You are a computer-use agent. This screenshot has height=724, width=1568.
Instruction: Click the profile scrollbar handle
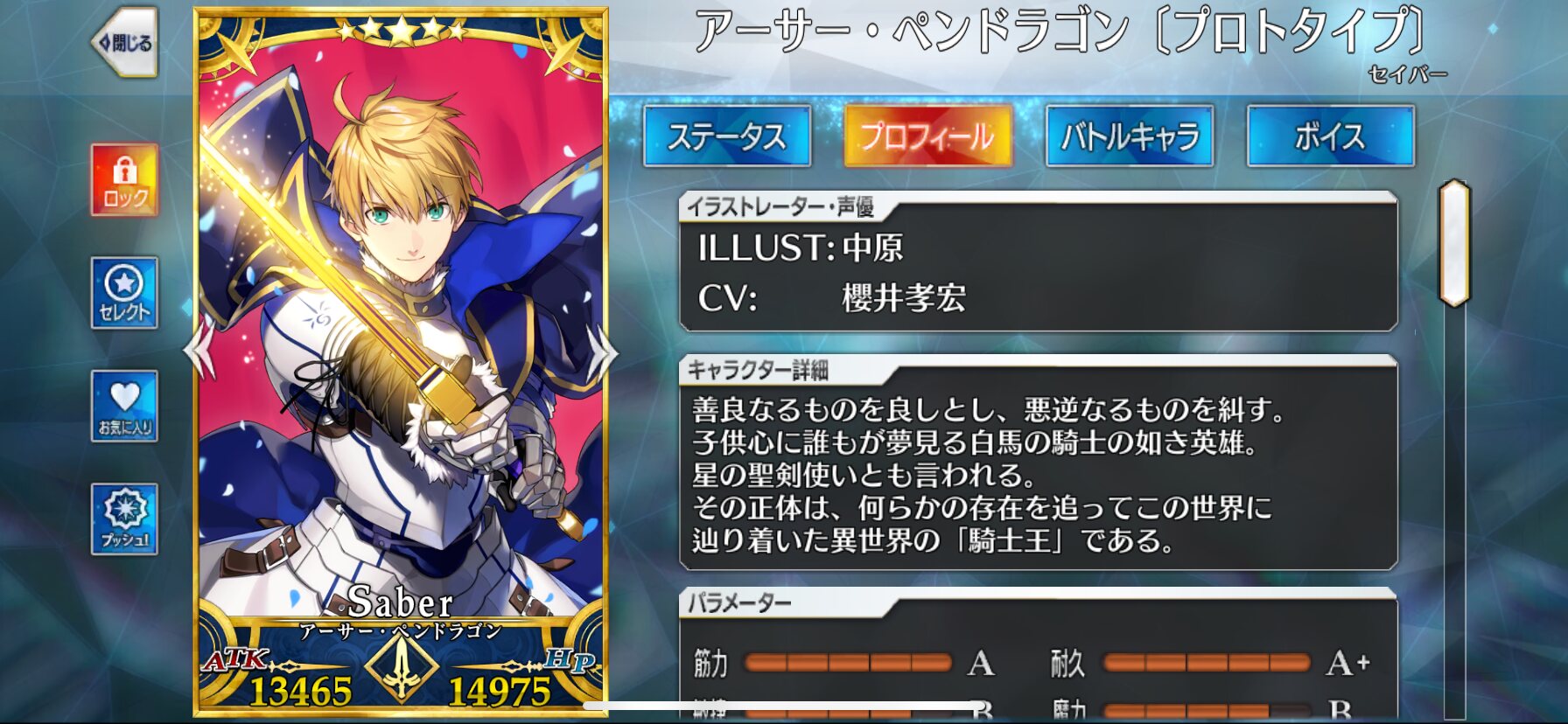point(1454,243)
